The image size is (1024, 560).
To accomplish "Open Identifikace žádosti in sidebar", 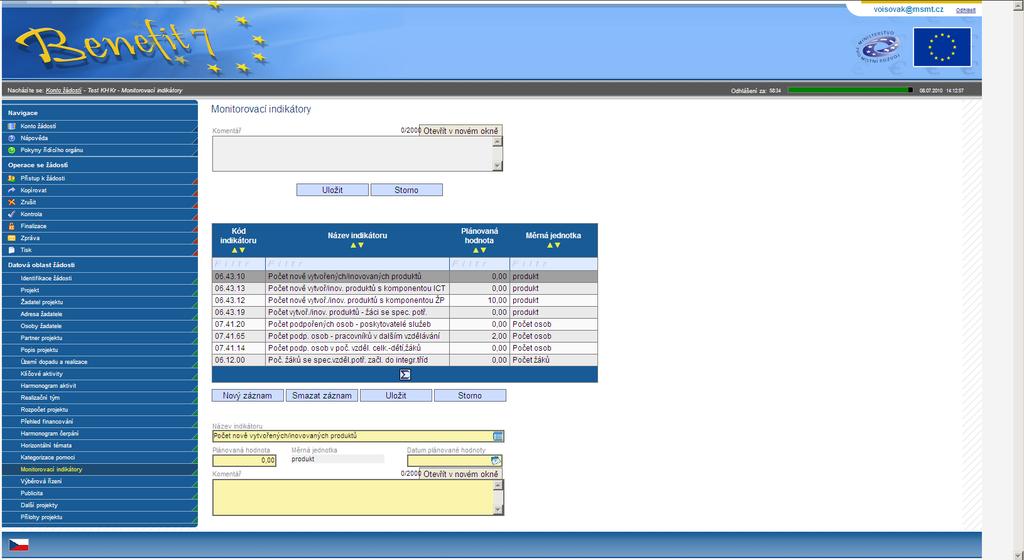I will 46,278.
